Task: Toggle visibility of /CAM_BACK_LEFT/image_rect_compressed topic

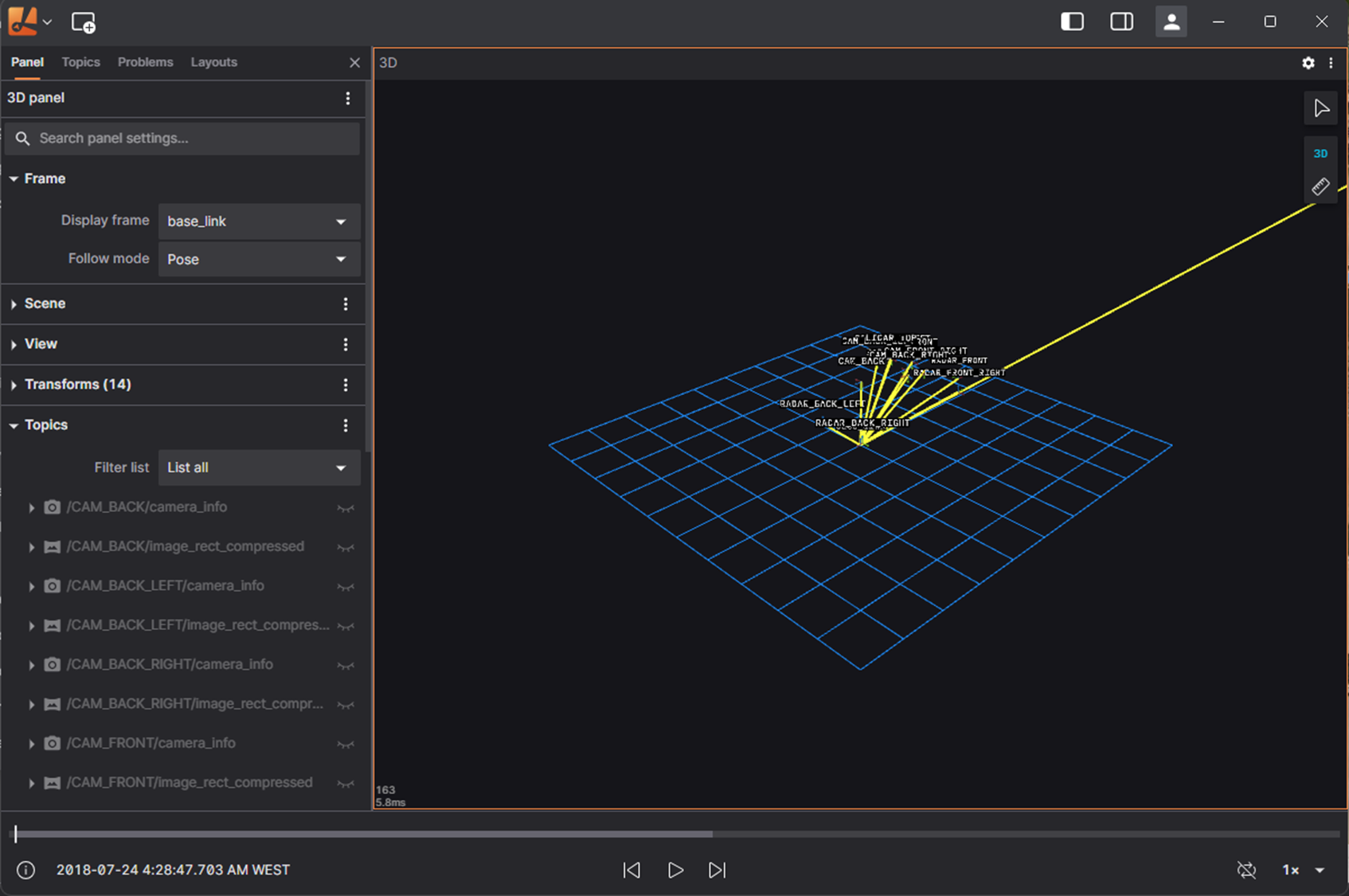Action: pyautogui.click(x=346, y=626)
